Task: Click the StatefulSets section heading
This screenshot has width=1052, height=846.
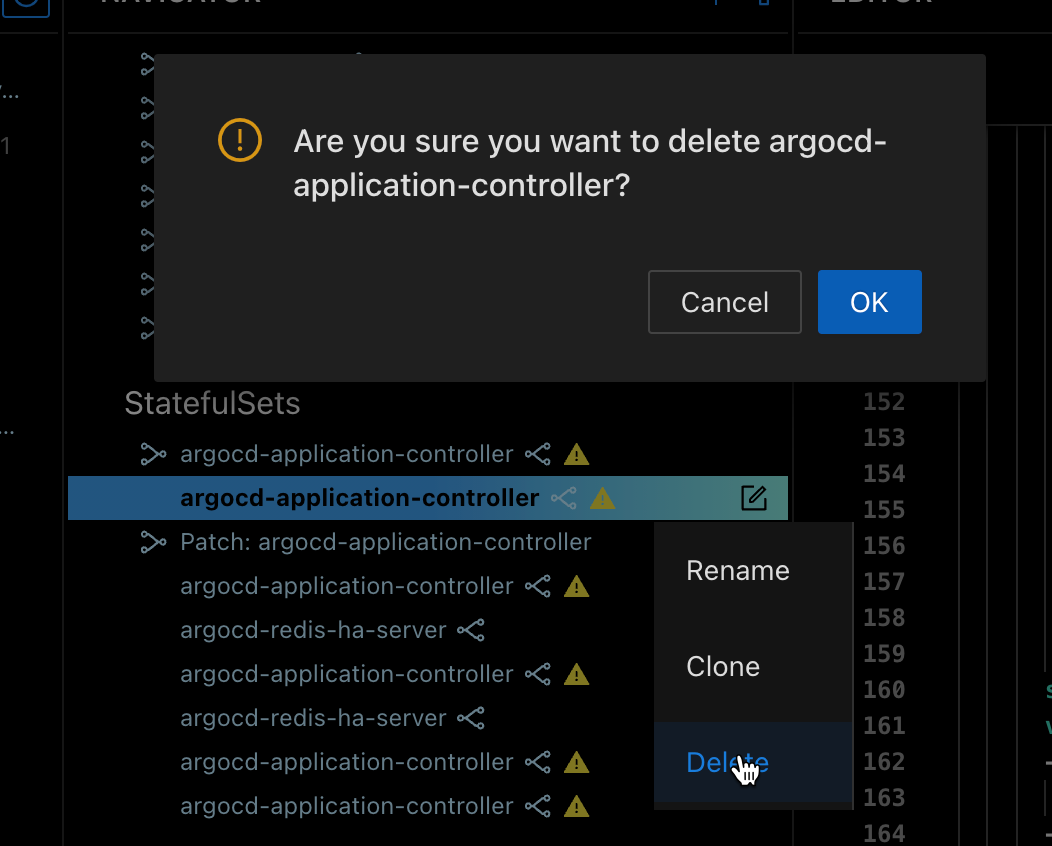Action: coord(212,403)
